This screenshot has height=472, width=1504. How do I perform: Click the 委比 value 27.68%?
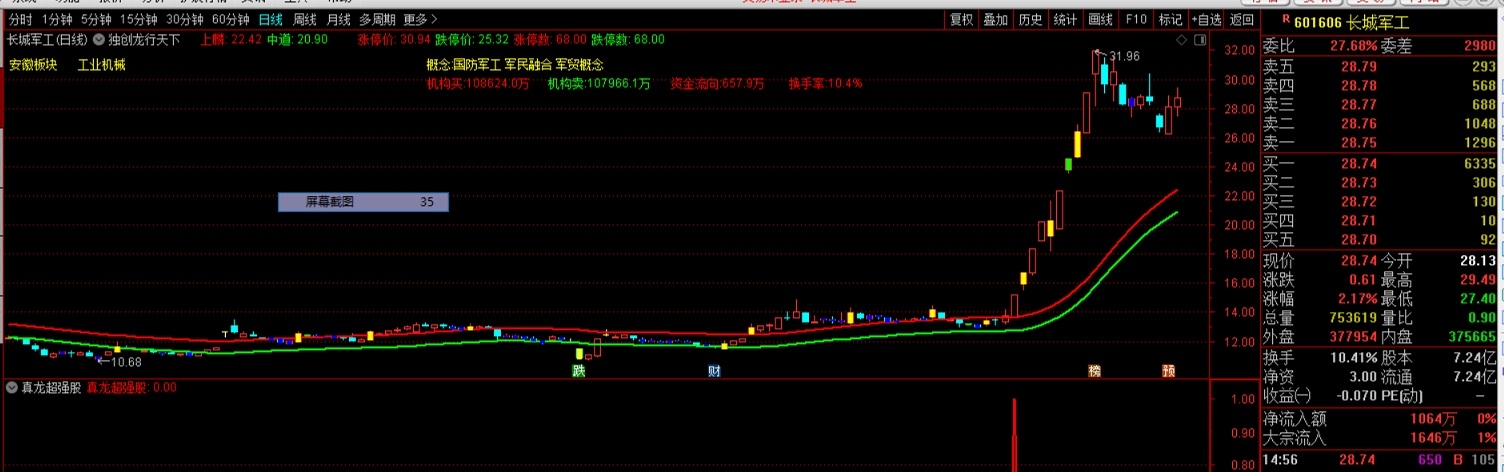pos(1354,46)
